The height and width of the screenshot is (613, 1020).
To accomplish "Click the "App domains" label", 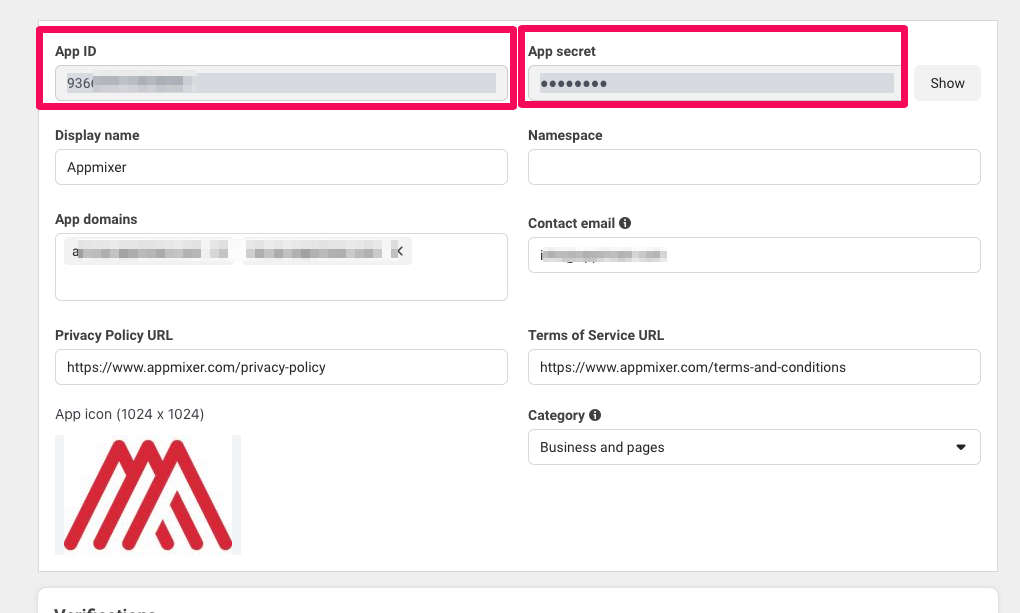I will (96, 219).
